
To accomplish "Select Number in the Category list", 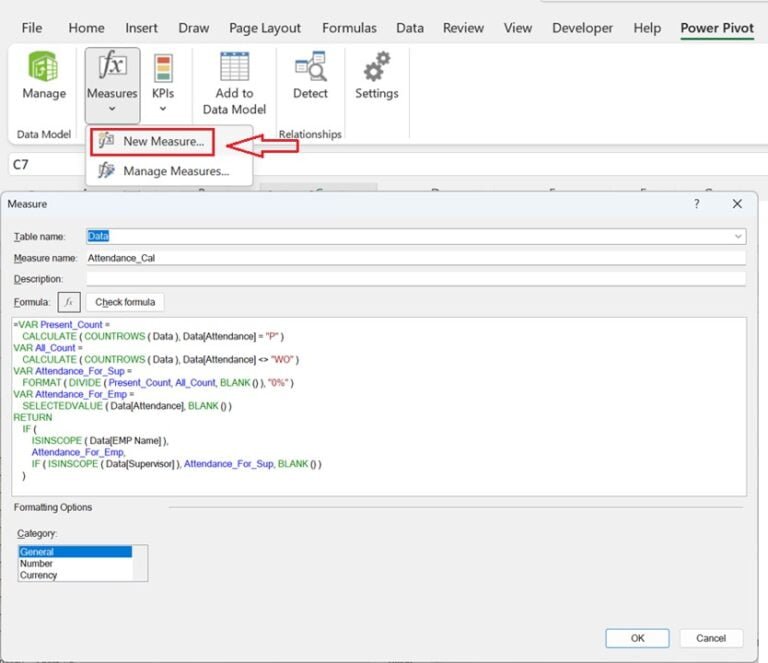I will pyautogui.click(x=75, y=564).
